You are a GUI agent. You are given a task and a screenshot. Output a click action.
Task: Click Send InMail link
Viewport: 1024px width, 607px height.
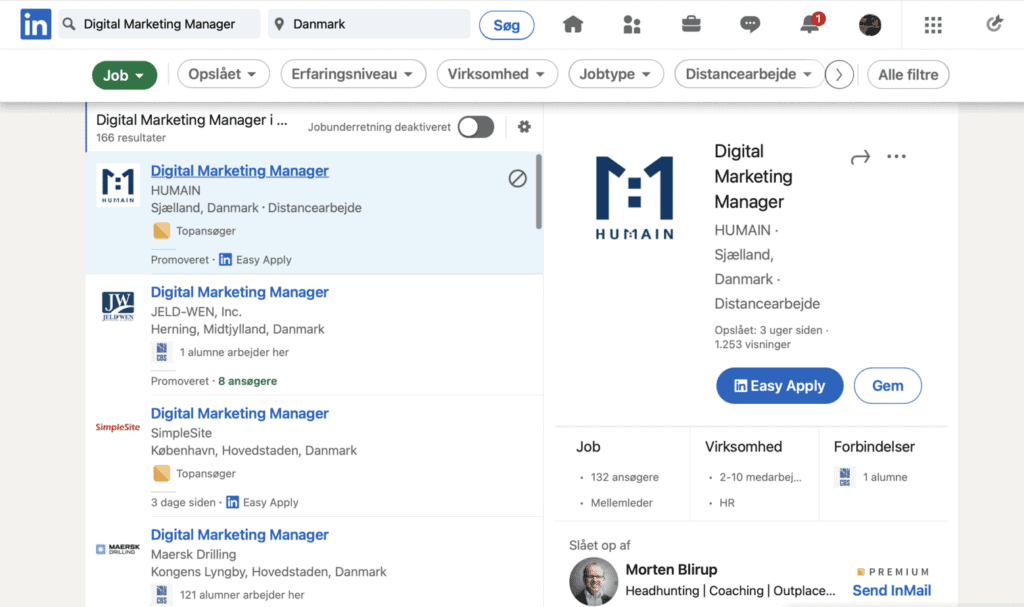891,591
